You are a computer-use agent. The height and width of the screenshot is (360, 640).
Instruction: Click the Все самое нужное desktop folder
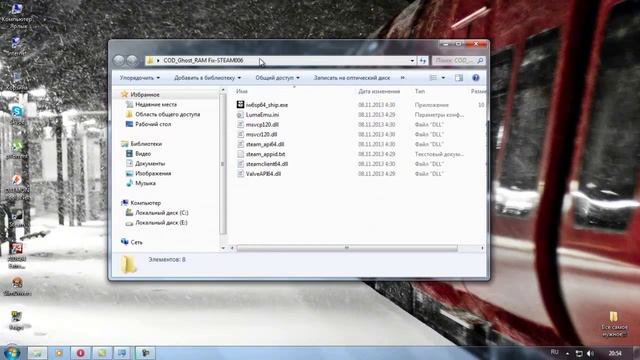(x=614, y=324)
